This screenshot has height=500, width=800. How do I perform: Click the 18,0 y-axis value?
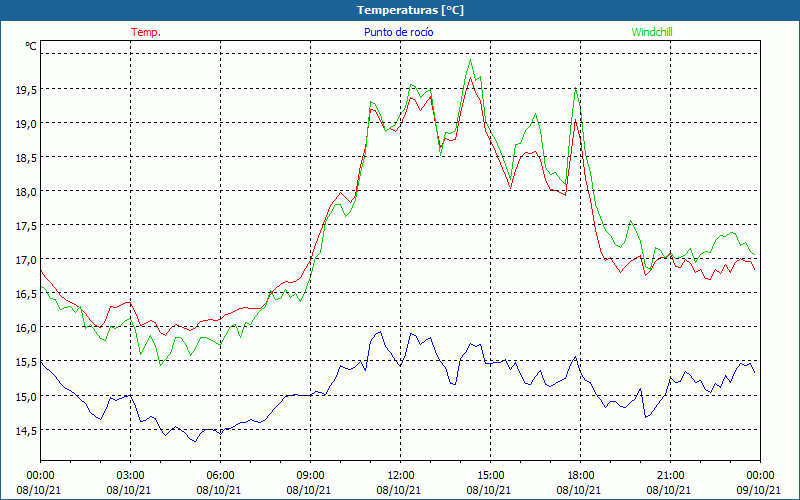click(26, 192)
